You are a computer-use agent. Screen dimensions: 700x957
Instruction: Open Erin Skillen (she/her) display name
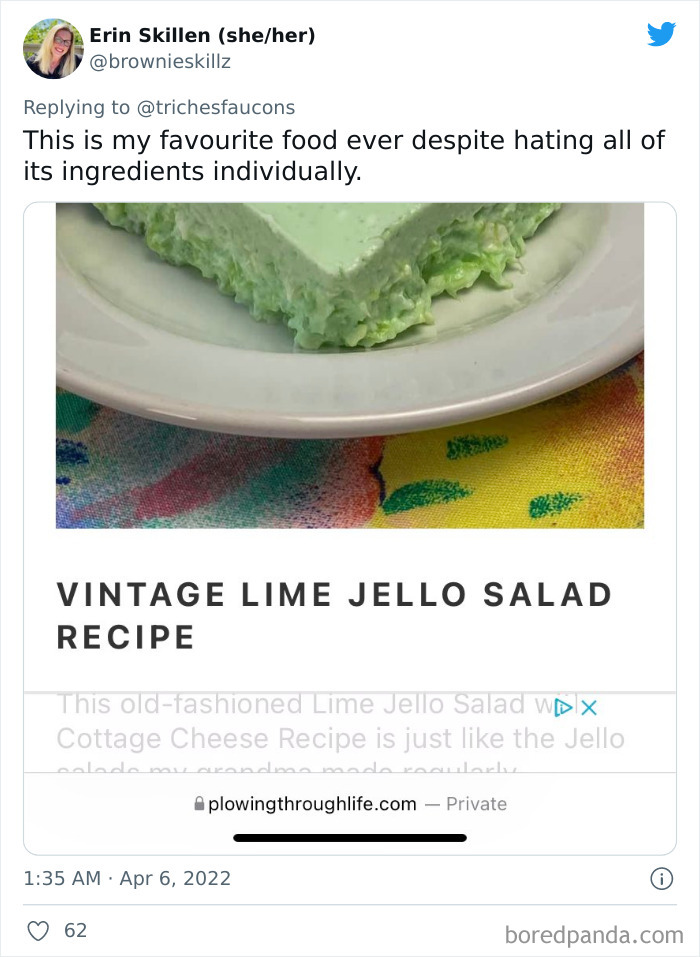(203, 35)
